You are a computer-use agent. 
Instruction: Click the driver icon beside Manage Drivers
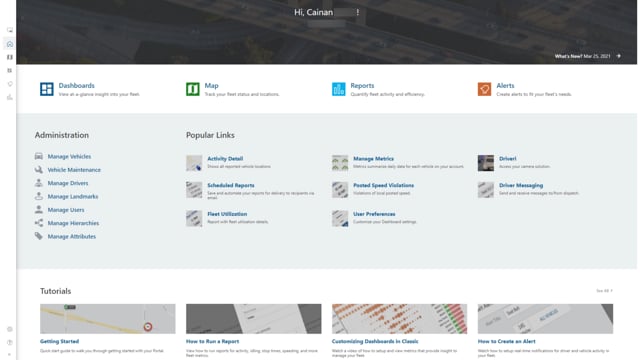coord(39,183)
